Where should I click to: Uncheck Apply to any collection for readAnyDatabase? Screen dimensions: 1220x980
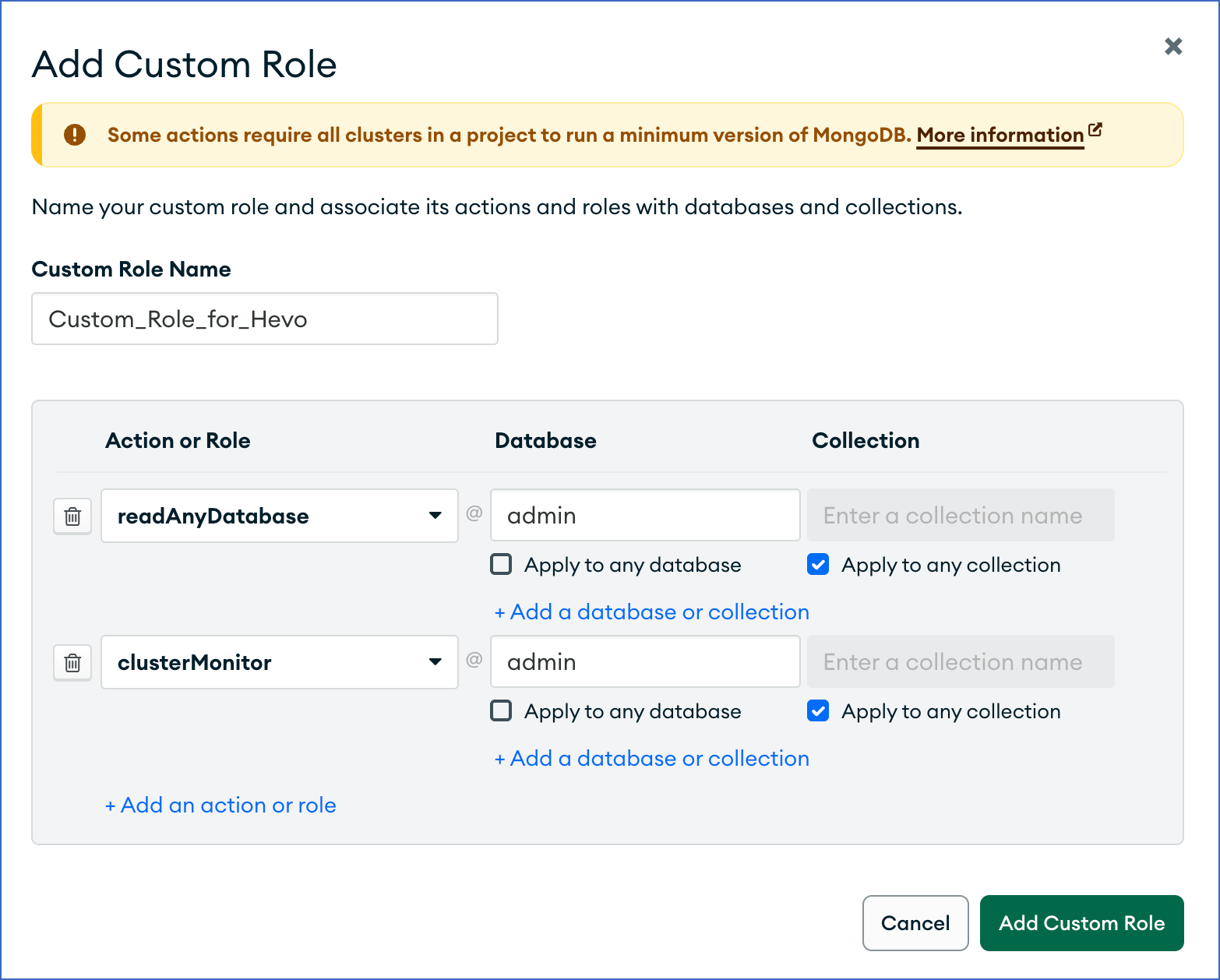pyautogui.click(x=818, y=564)
